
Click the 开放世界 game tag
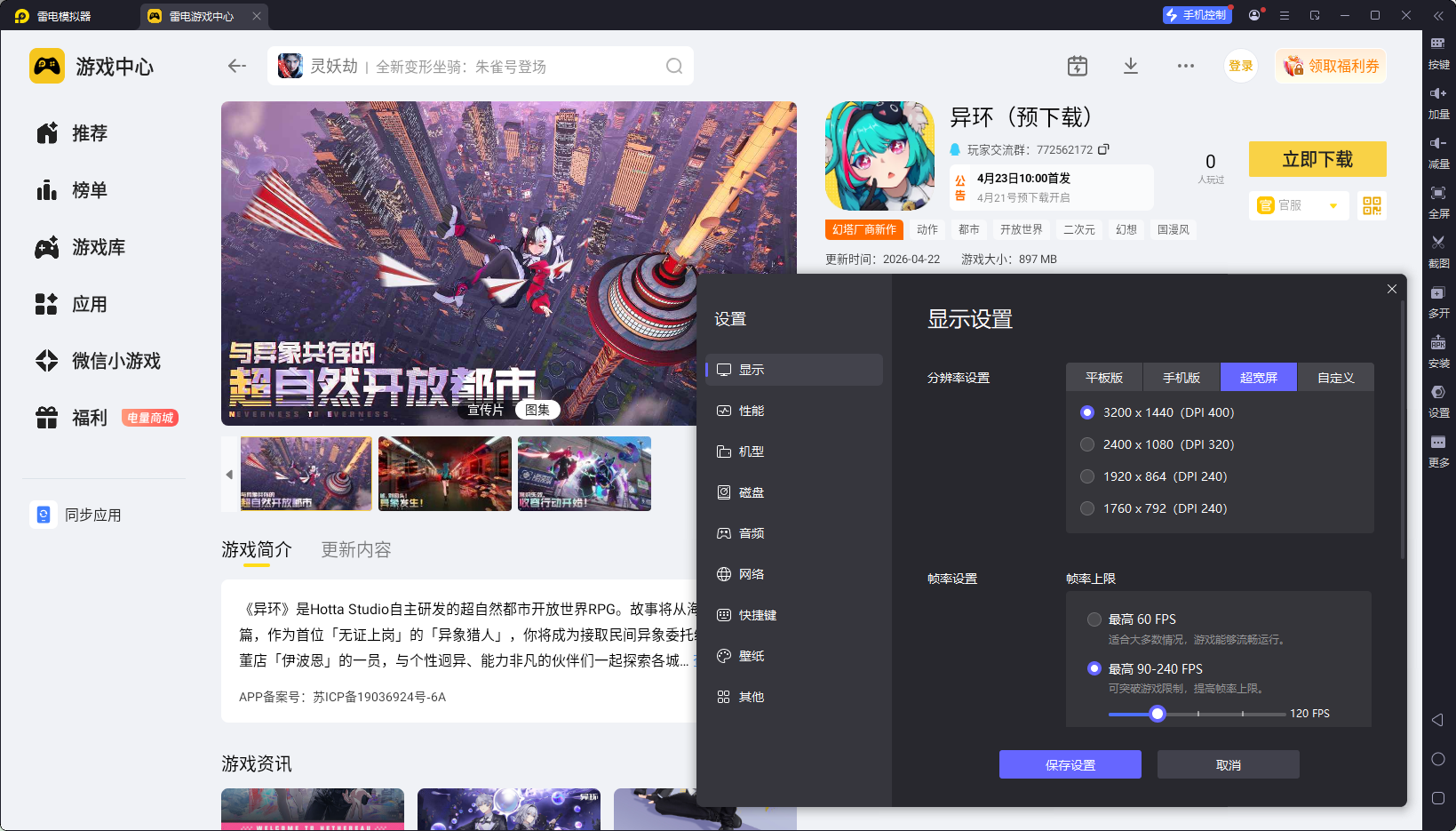[x=1022, y=229]
